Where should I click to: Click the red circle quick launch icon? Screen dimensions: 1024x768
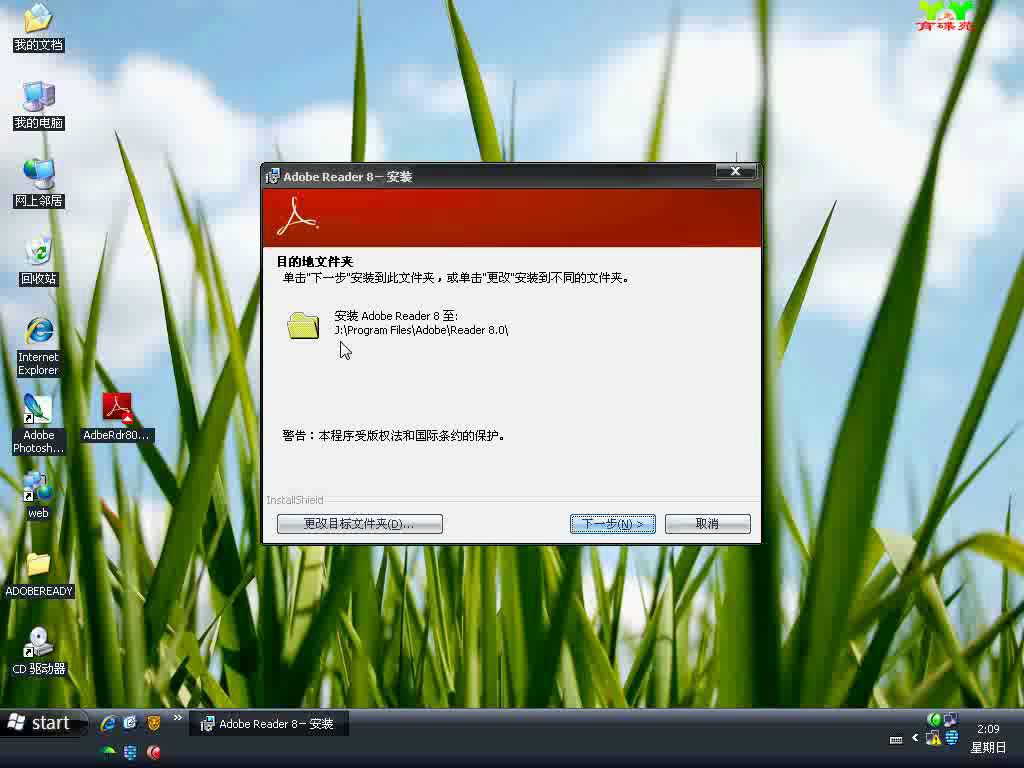(x=153, y=752)
